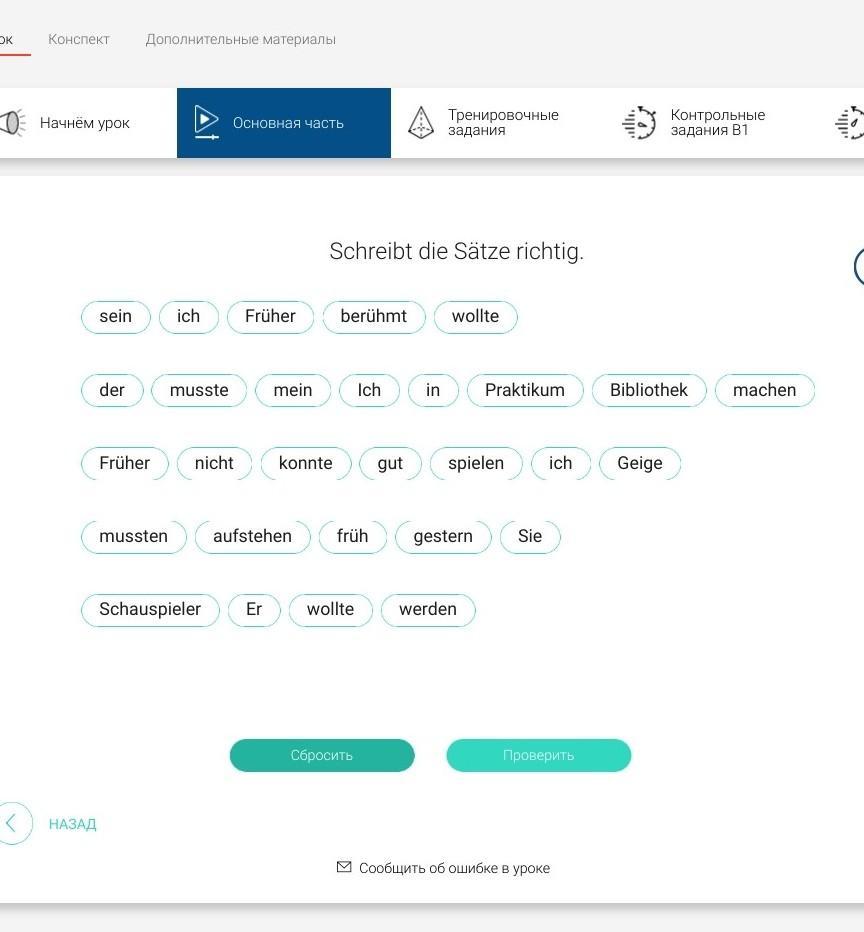Select 'ich' chip next to Geige
This screenshot has height=932, width=864.
pos(561,464)
